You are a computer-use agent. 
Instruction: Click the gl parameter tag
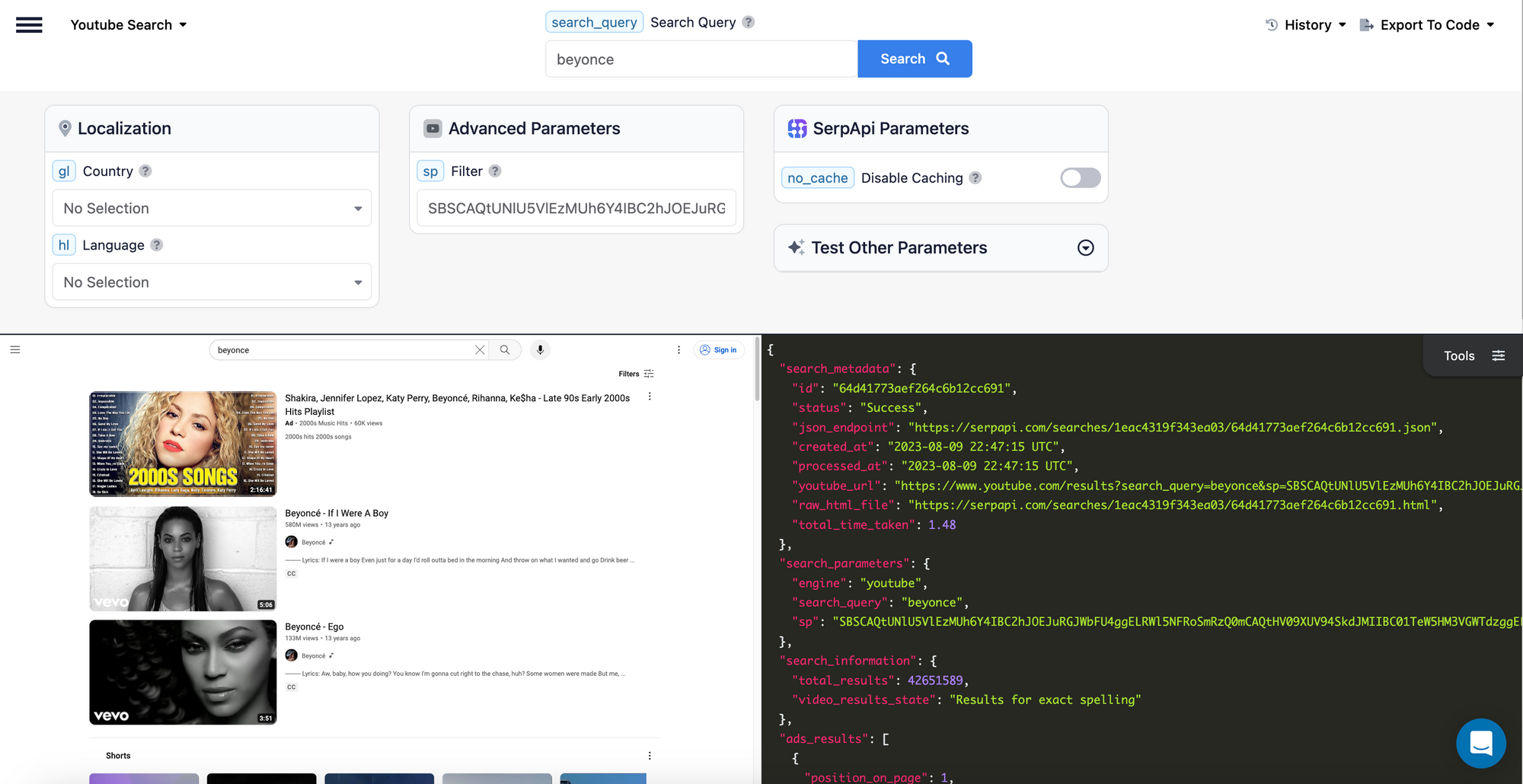64,171
